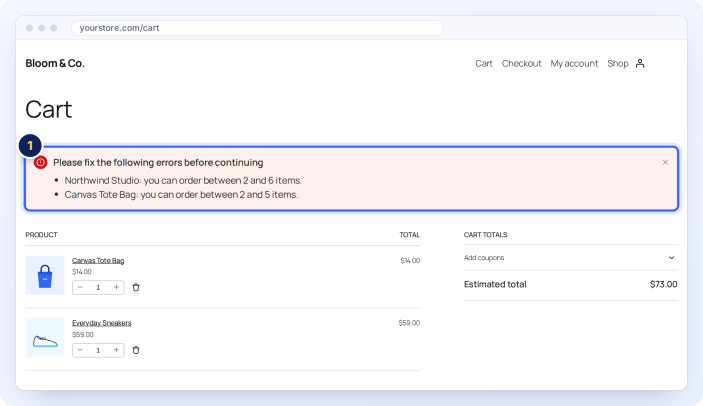Viewport: 703px width, 406px height.
Task: Go to Cart in the navigation
Action: (484, 64)
